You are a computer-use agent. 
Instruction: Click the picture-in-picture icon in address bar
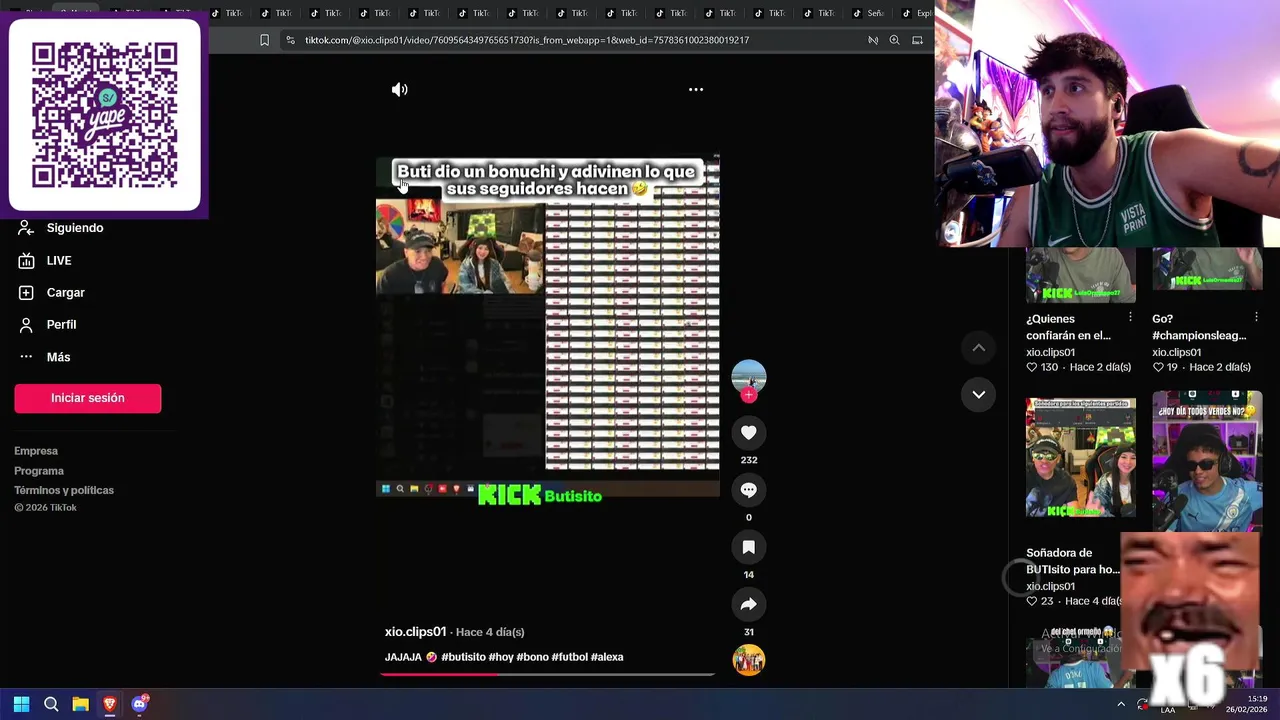[917, 40]
